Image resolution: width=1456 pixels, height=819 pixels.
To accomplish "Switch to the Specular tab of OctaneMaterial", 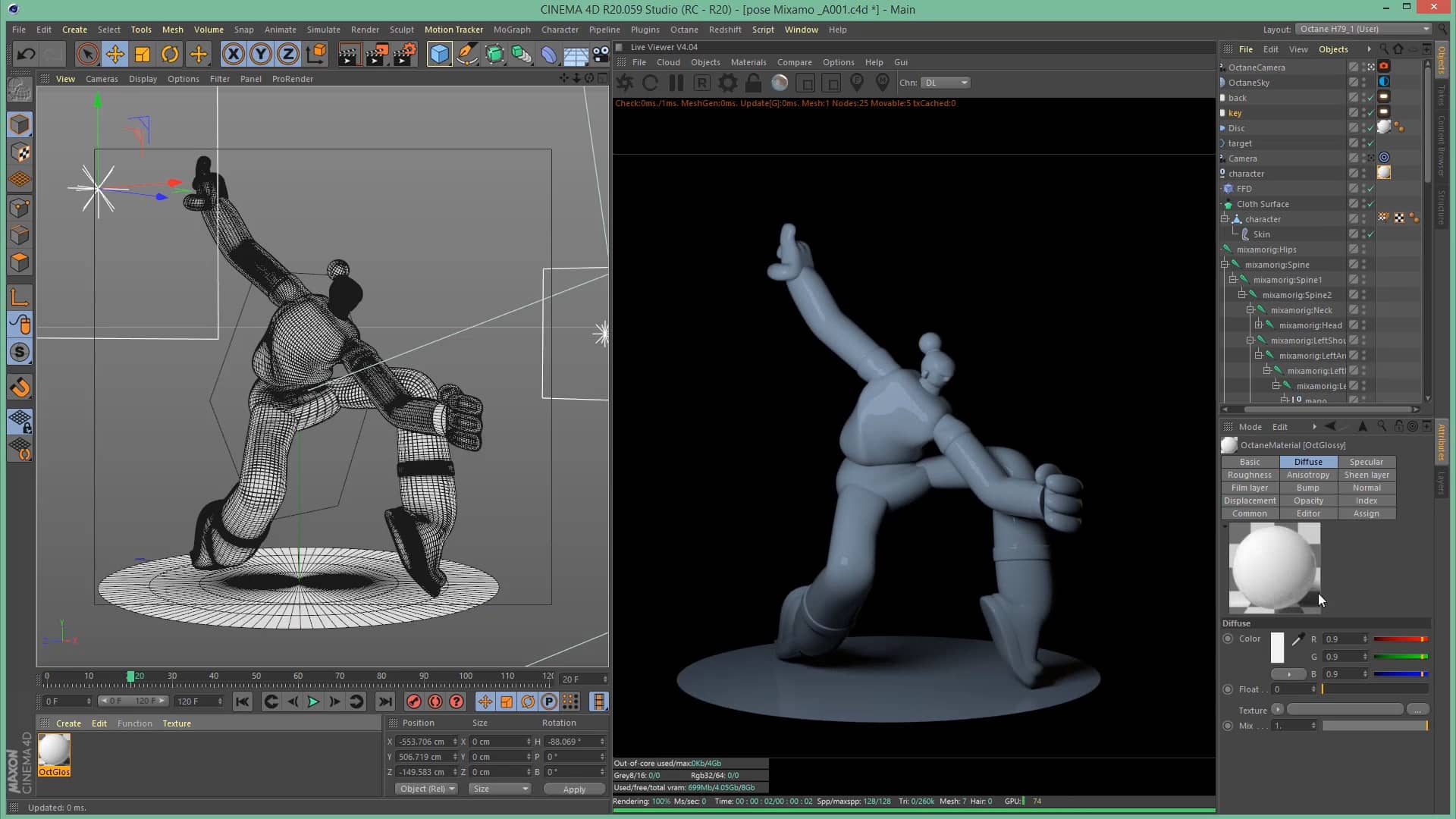I will point(1367,462).
